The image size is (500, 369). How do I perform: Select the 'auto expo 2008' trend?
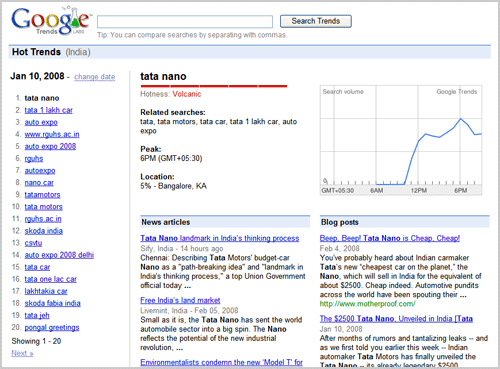point(50,146)
